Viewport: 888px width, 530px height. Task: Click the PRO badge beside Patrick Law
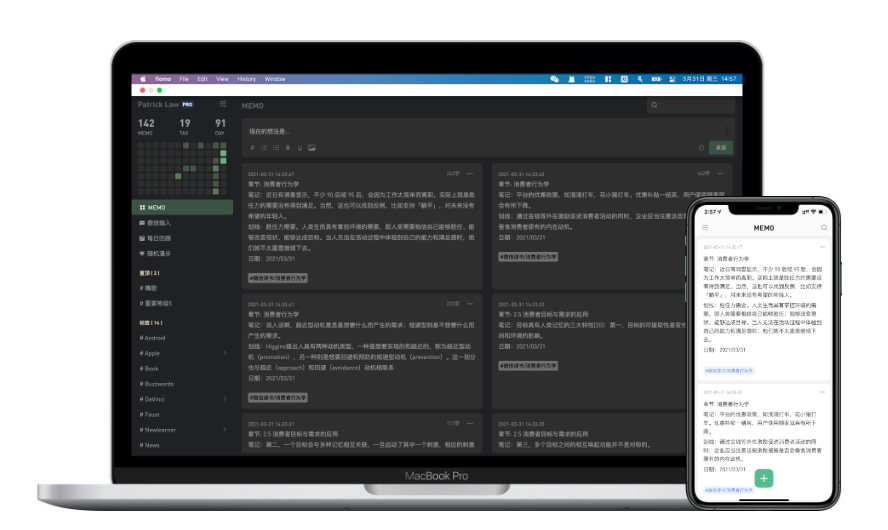point(187,105)
